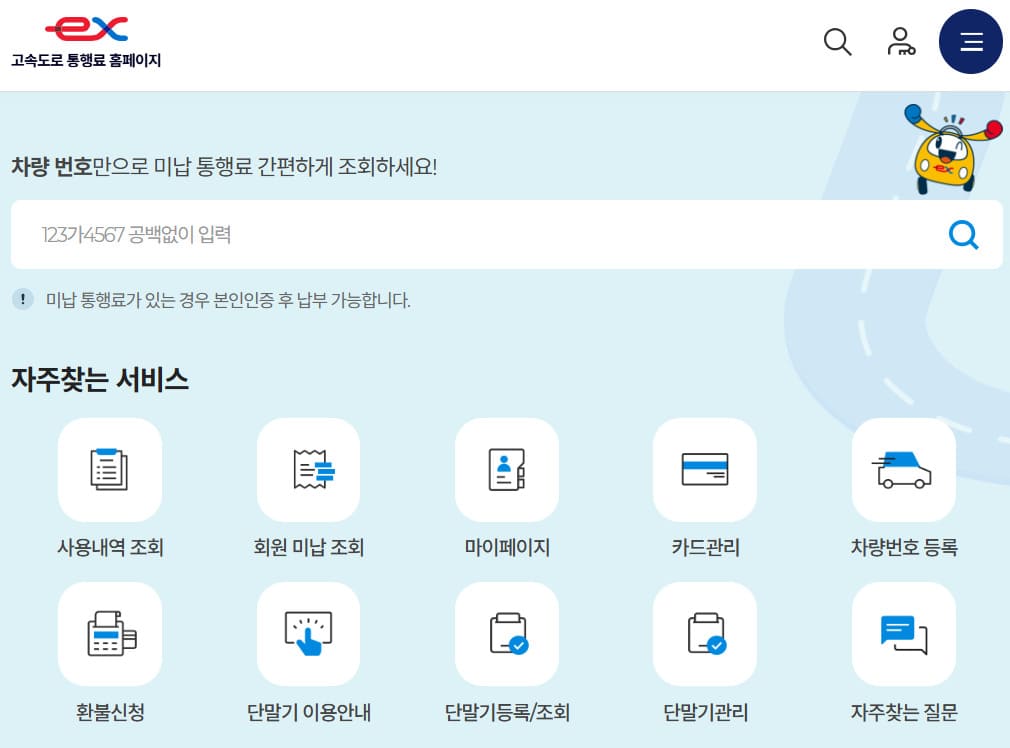The width and height of the screenshot is (1010, 748).
Task: Open the 차량번호 등록 car icon
Action: coord(903,470)
